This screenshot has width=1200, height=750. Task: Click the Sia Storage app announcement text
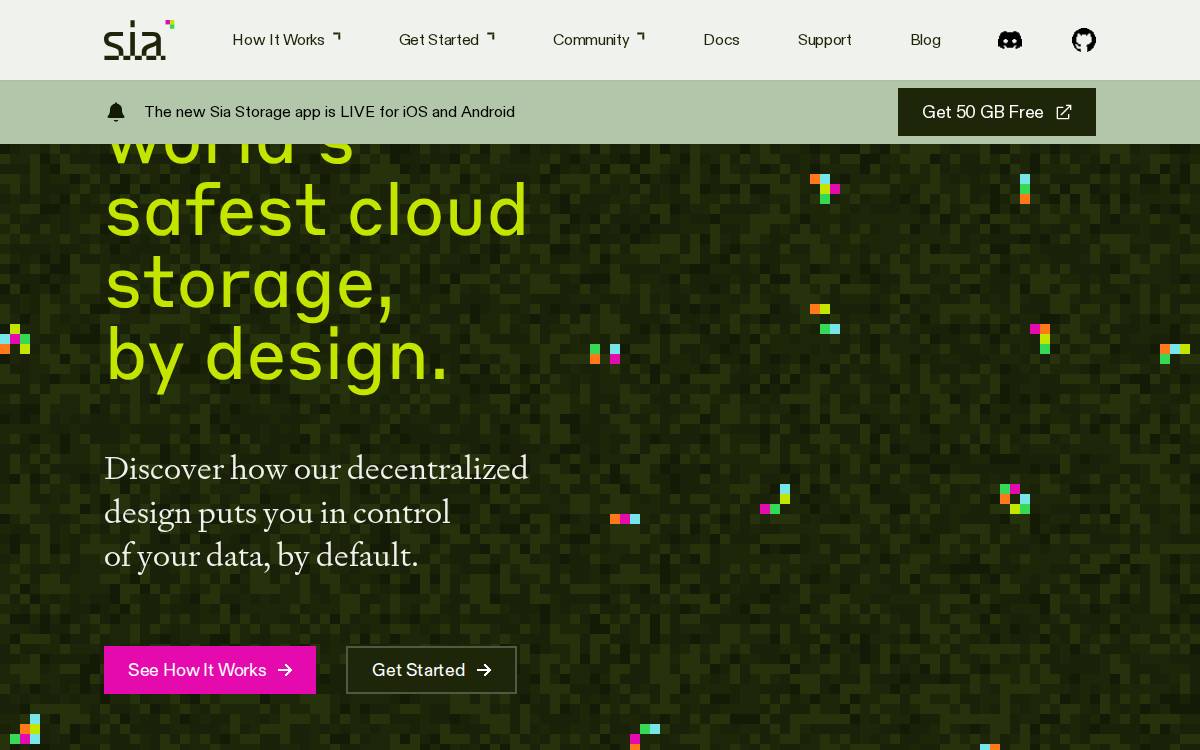click(x=329, y=112)
